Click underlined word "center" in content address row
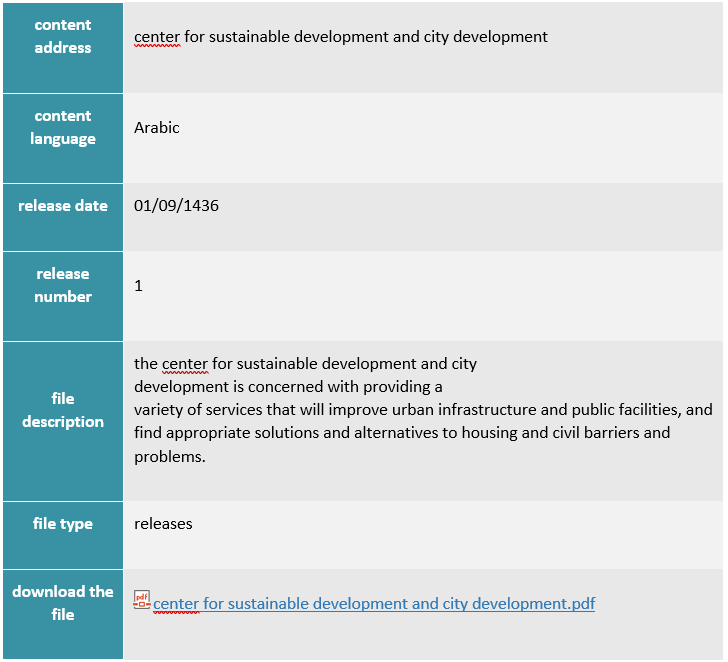728x662 pixels. (x=157, y=37)
